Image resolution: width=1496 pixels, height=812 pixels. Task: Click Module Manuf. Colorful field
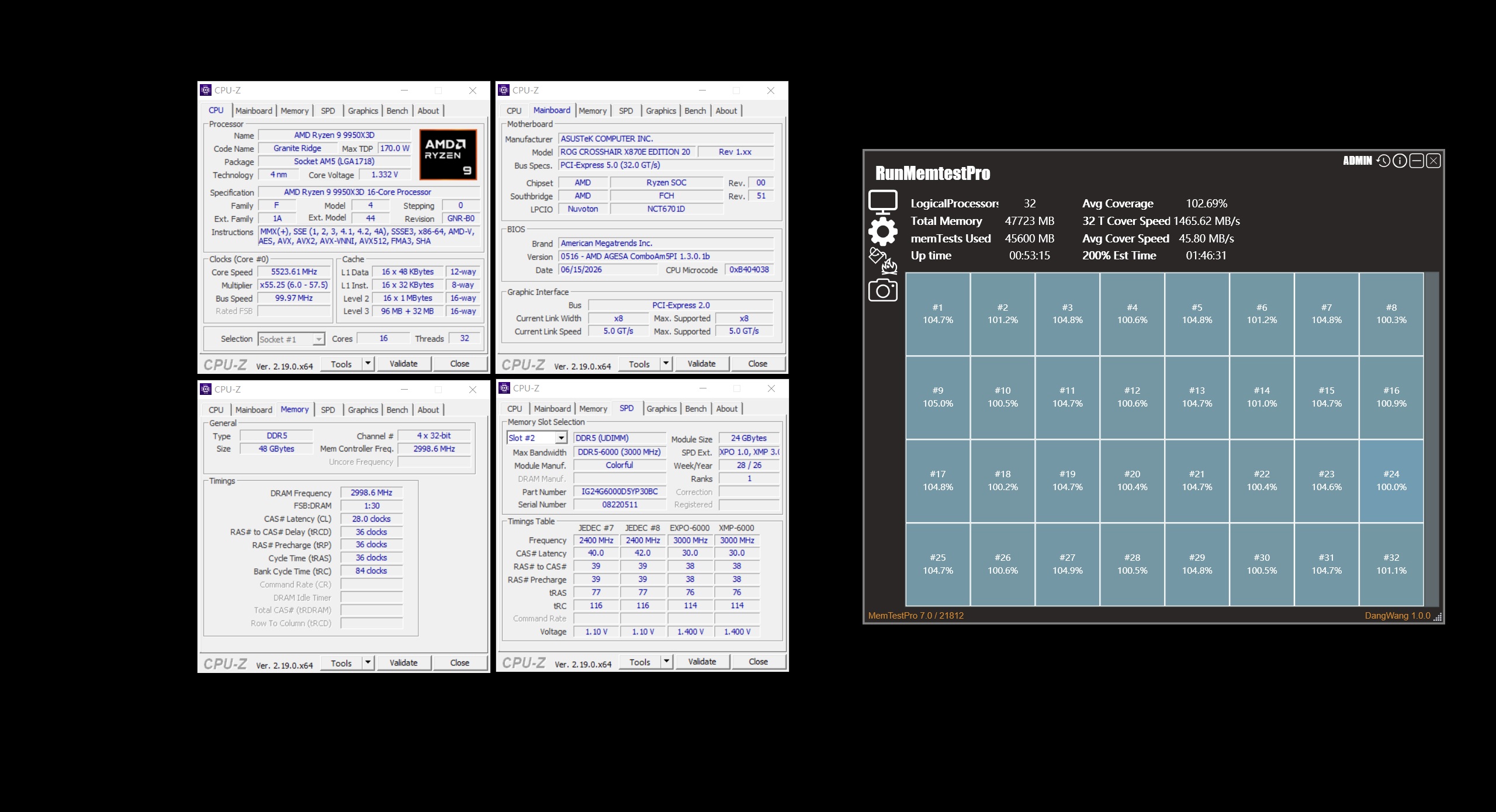click(x=619, y=465)
